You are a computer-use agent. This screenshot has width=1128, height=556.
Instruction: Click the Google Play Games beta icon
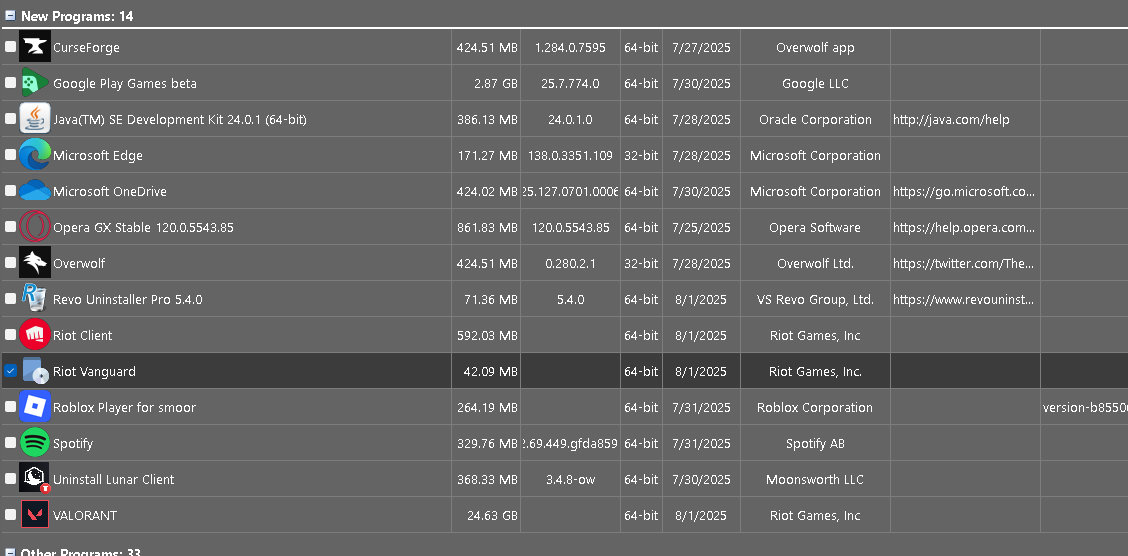click(x=35, y=83)
